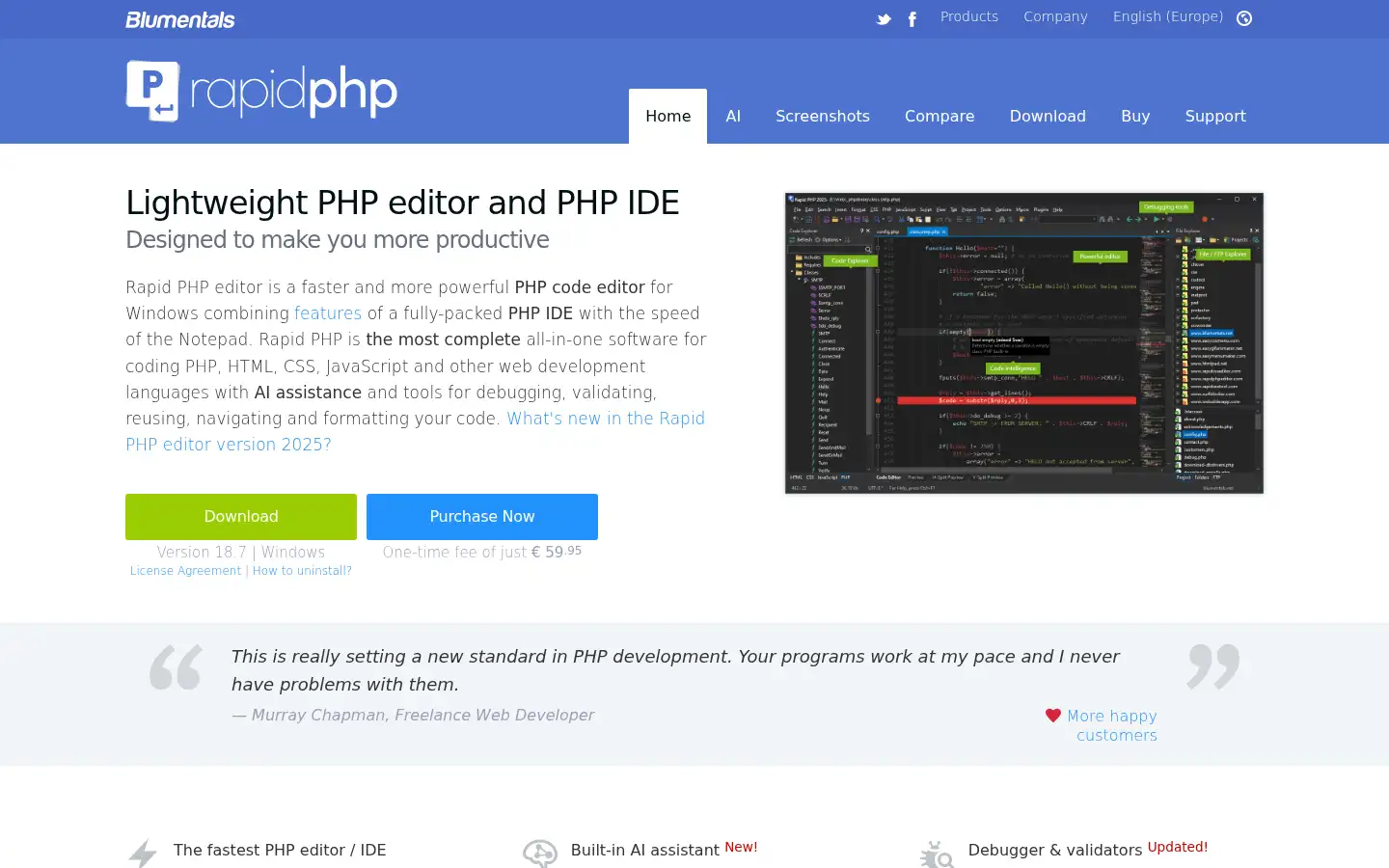The height and width of the screenshot is (868, 1389).
Task: Click the Murray Chapman attribution text
Action: 413,716
